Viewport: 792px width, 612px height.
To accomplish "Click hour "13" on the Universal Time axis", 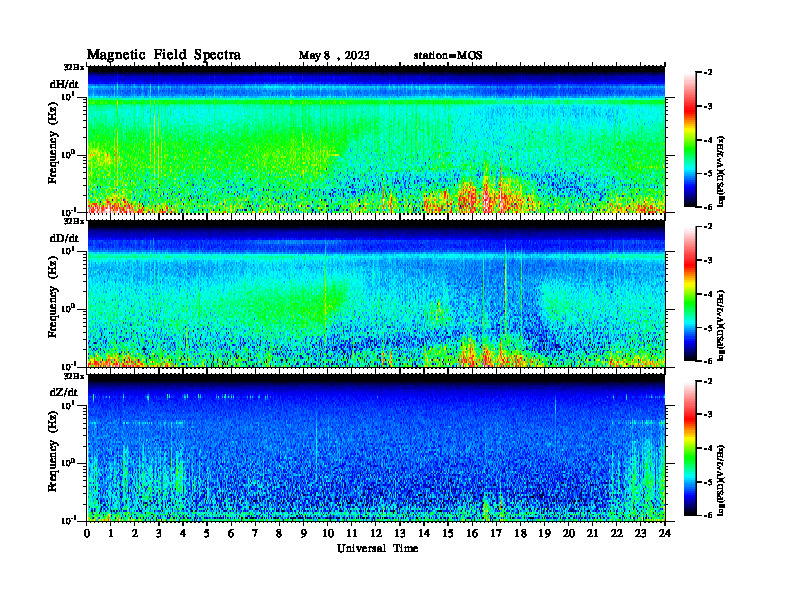I will click(x=400, y=533).
